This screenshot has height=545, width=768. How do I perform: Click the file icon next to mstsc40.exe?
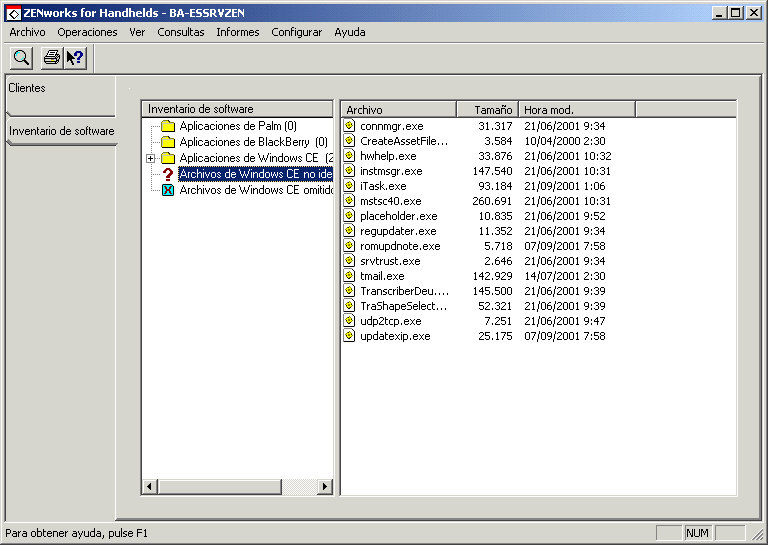[349, 201]
